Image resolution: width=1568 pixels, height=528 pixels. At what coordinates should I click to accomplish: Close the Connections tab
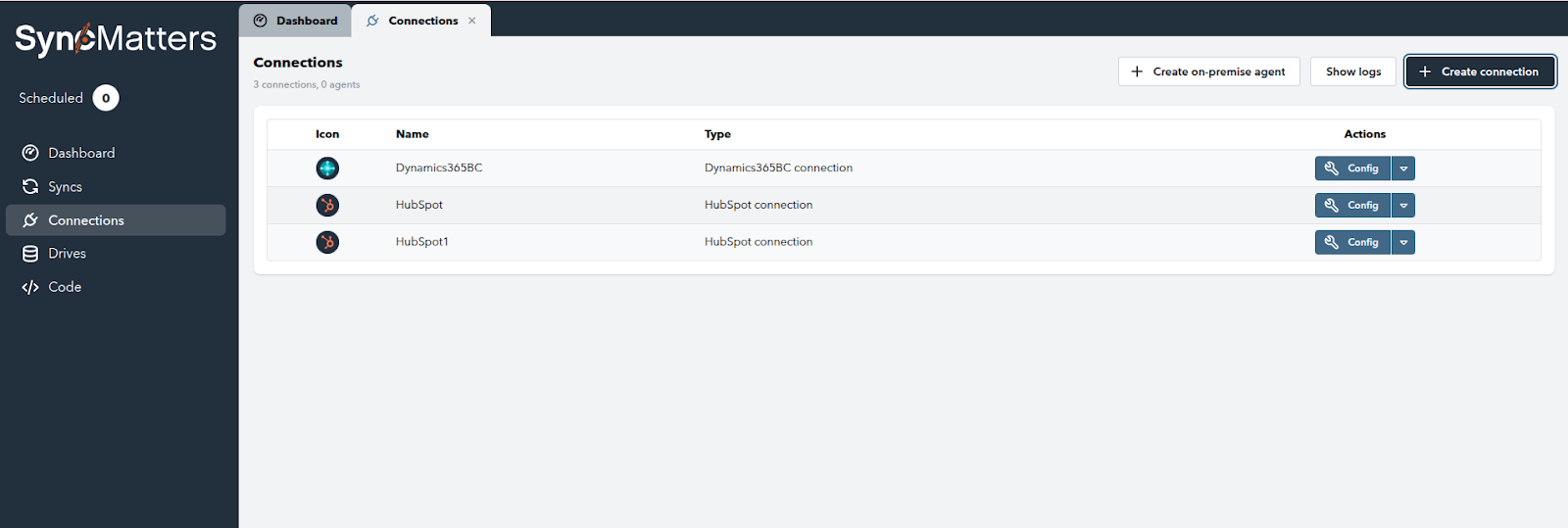(472, 21)
